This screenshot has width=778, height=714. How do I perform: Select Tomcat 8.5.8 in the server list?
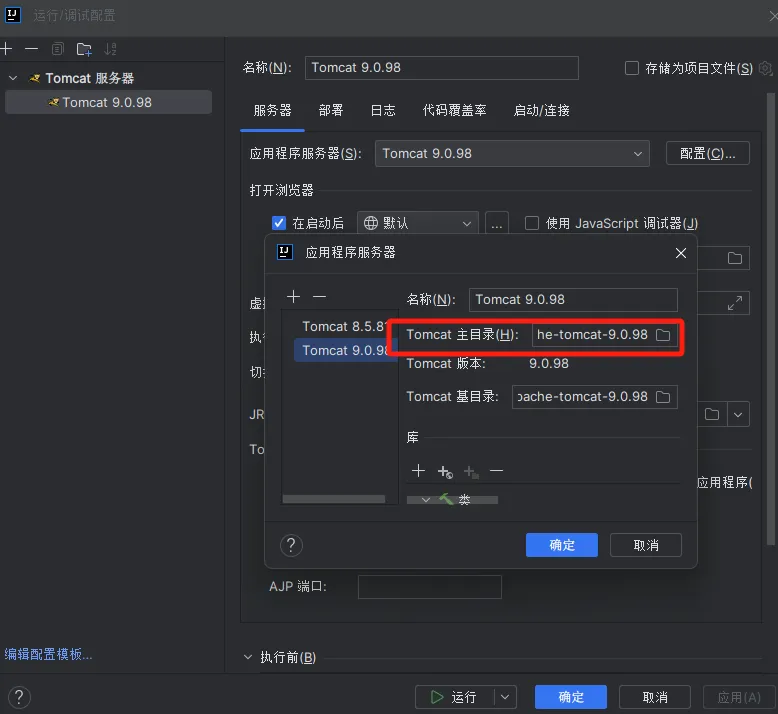344,326
